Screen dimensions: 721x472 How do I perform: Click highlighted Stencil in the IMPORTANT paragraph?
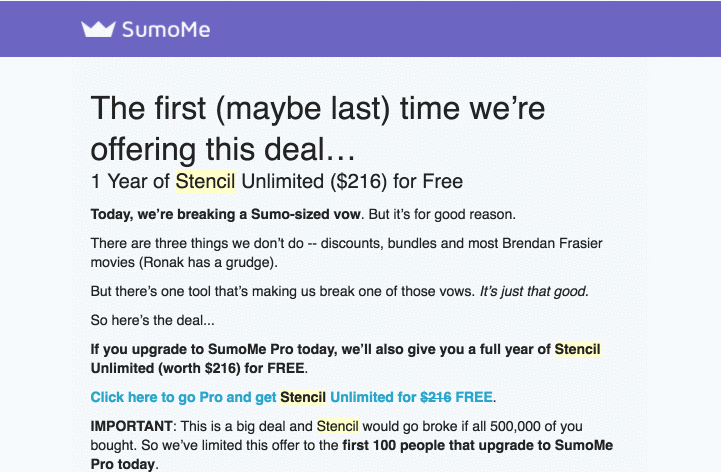tap(338, 426)
